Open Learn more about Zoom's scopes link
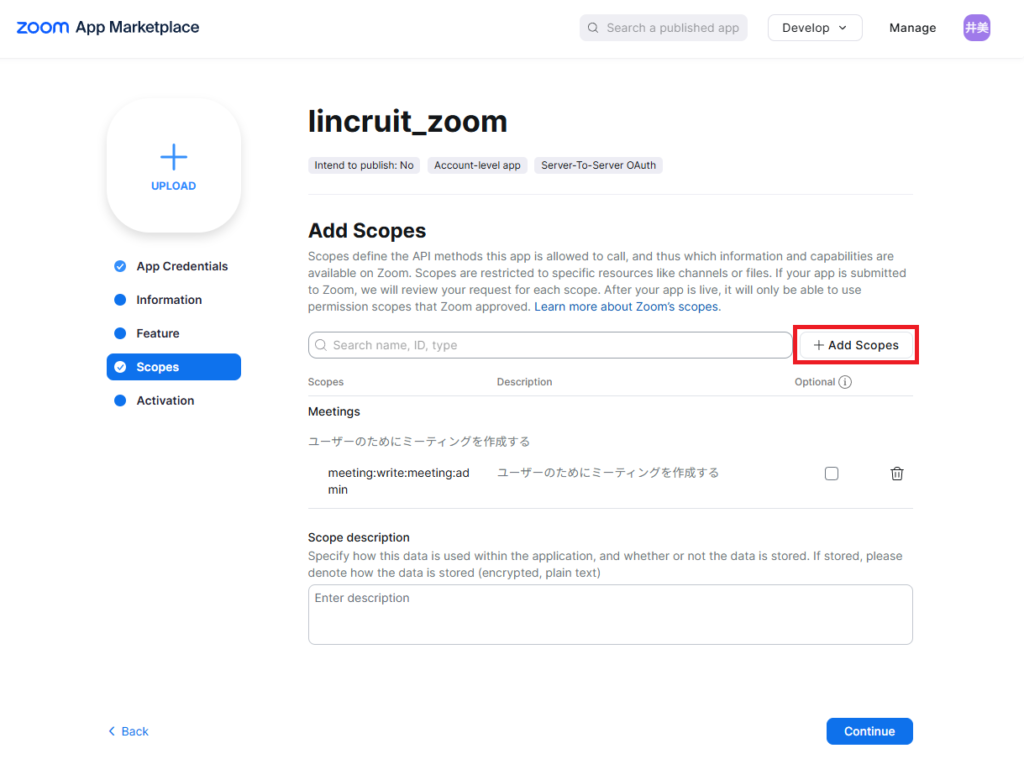Image resolution: width=1024 pixels, height=759 pixels. point(626,307)
